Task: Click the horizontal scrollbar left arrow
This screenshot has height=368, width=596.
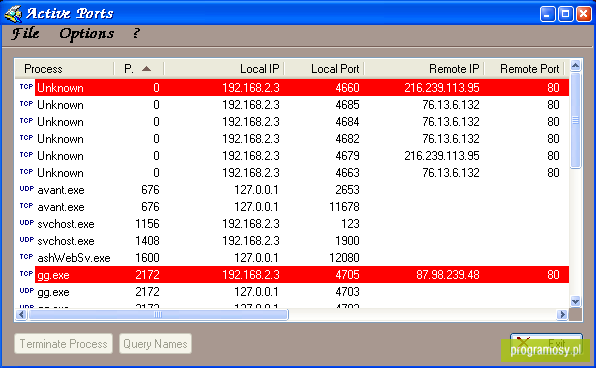Action: (22, 314)
